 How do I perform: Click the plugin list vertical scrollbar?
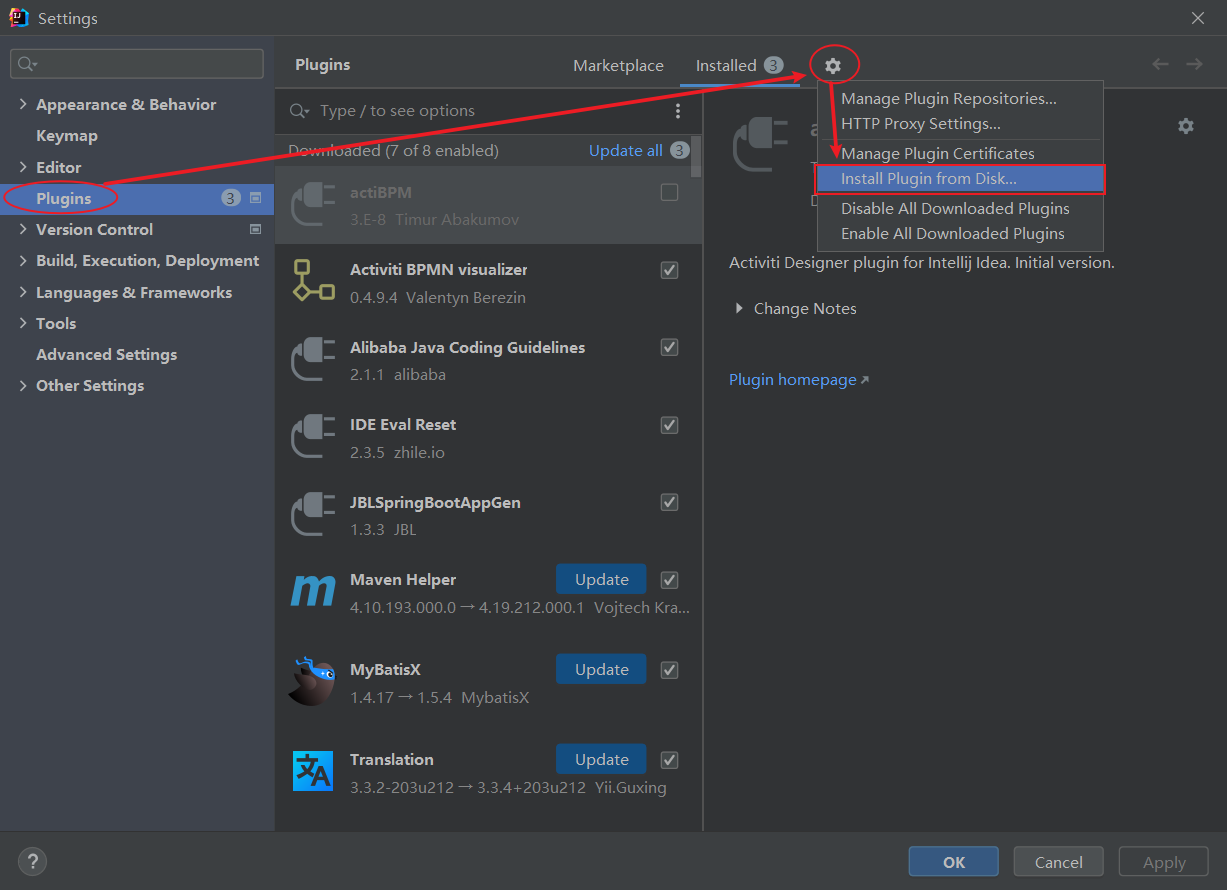coord(697,156)
